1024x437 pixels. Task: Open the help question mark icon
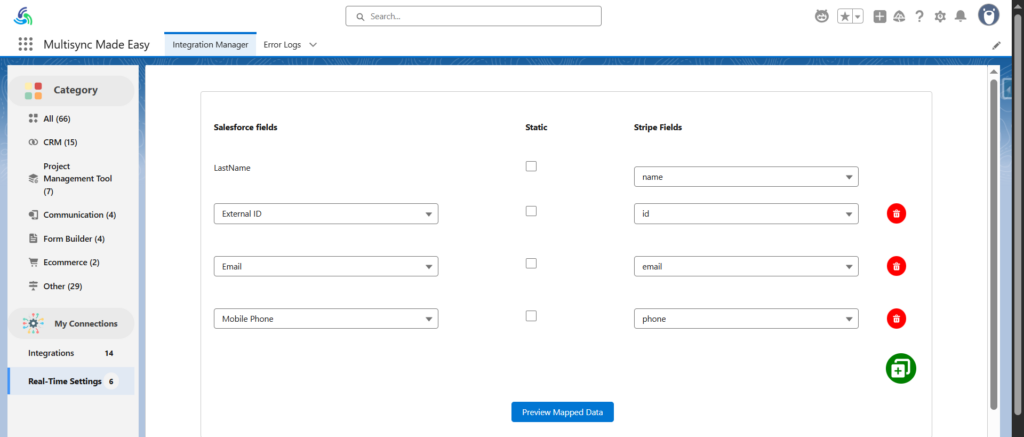tap(920, 16)
